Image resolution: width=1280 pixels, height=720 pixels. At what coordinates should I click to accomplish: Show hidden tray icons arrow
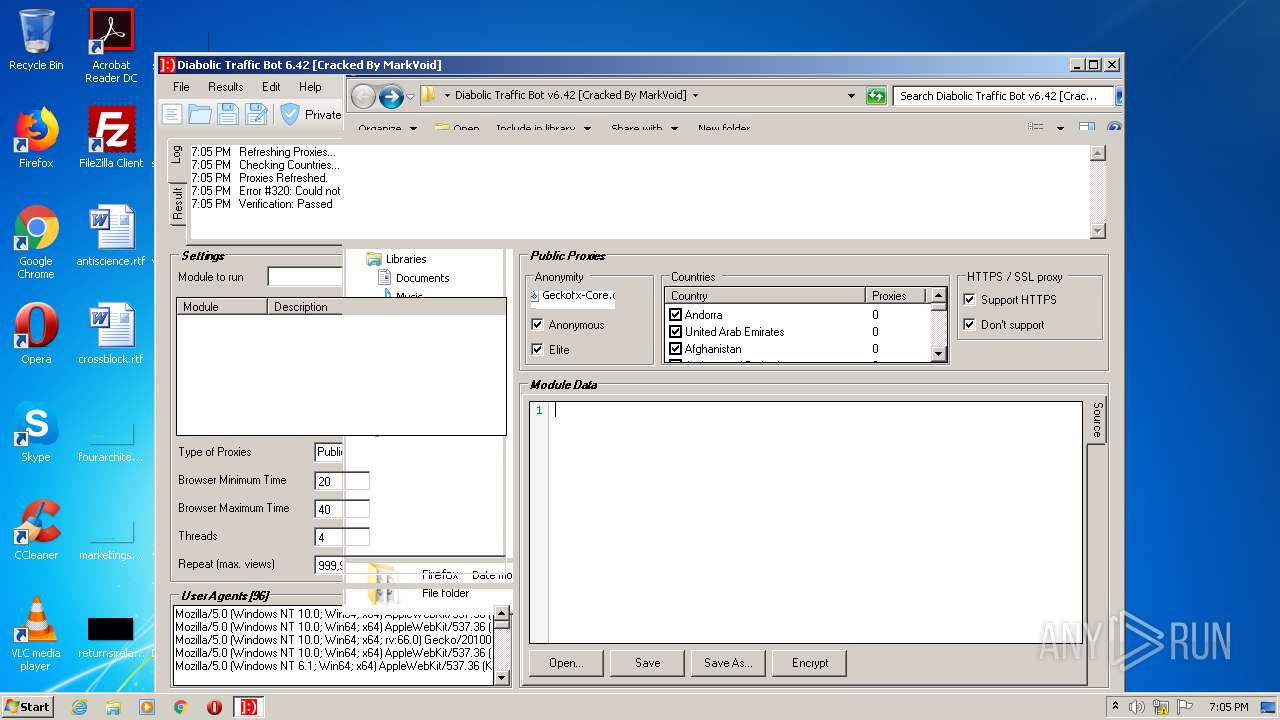[1116, 707]
